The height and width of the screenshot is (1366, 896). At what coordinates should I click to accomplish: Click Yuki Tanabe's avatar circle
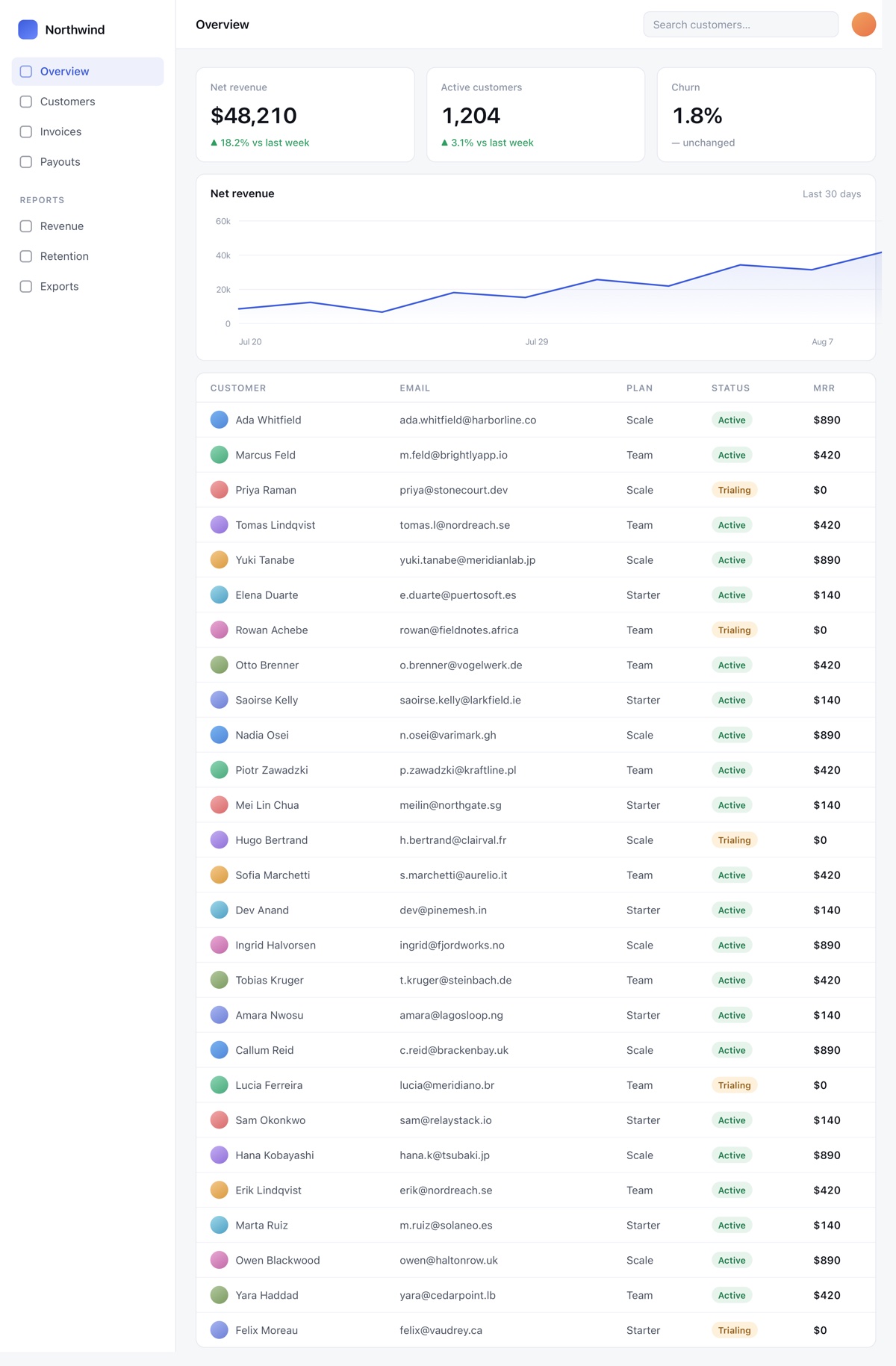click(x=219, y=560)
